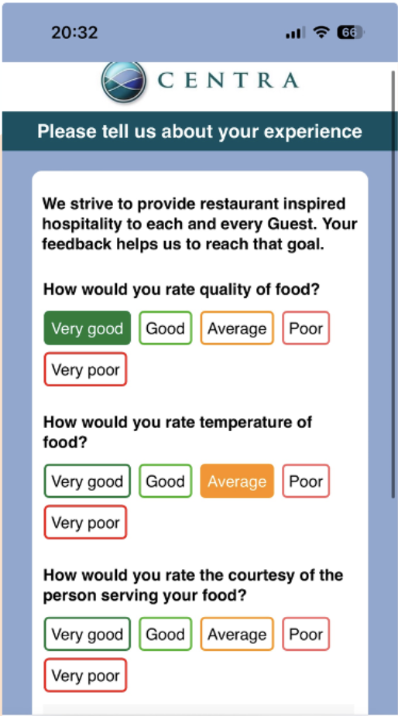Select Very good for server courtesy
Image resolution: width=398 pixels, height=716 pixels.
point(87,634)
